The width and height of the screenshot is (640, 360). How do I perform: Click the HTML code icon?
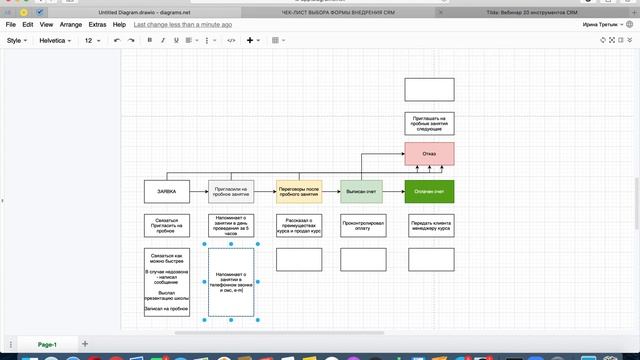231,40
